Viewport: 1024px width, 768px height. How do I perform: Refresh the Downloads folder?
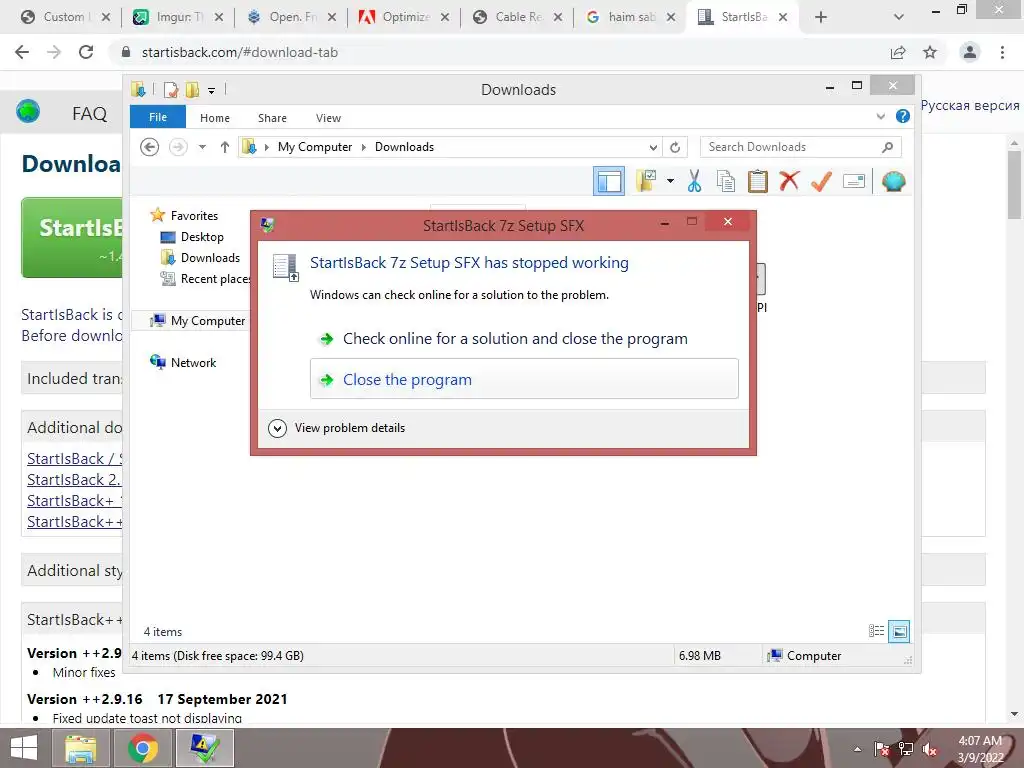(675, 147)
